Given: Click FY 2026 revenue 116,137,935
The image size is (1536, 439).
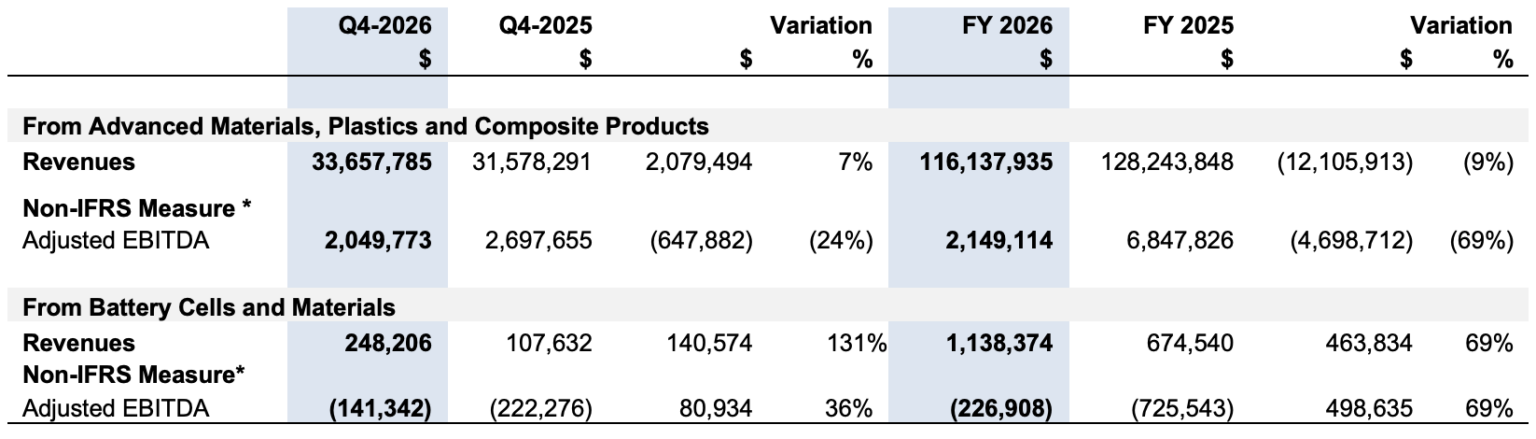Looking at the screenshot, I should coord(985,163).
